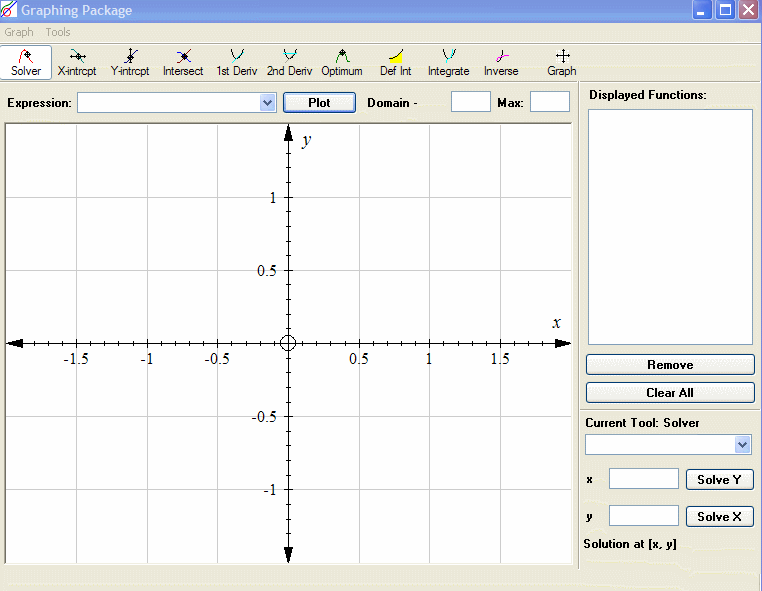The width and height of the screenshot is (762, 591).
Task: Select the 2nd Deriv tool
Action: point(290,63)
